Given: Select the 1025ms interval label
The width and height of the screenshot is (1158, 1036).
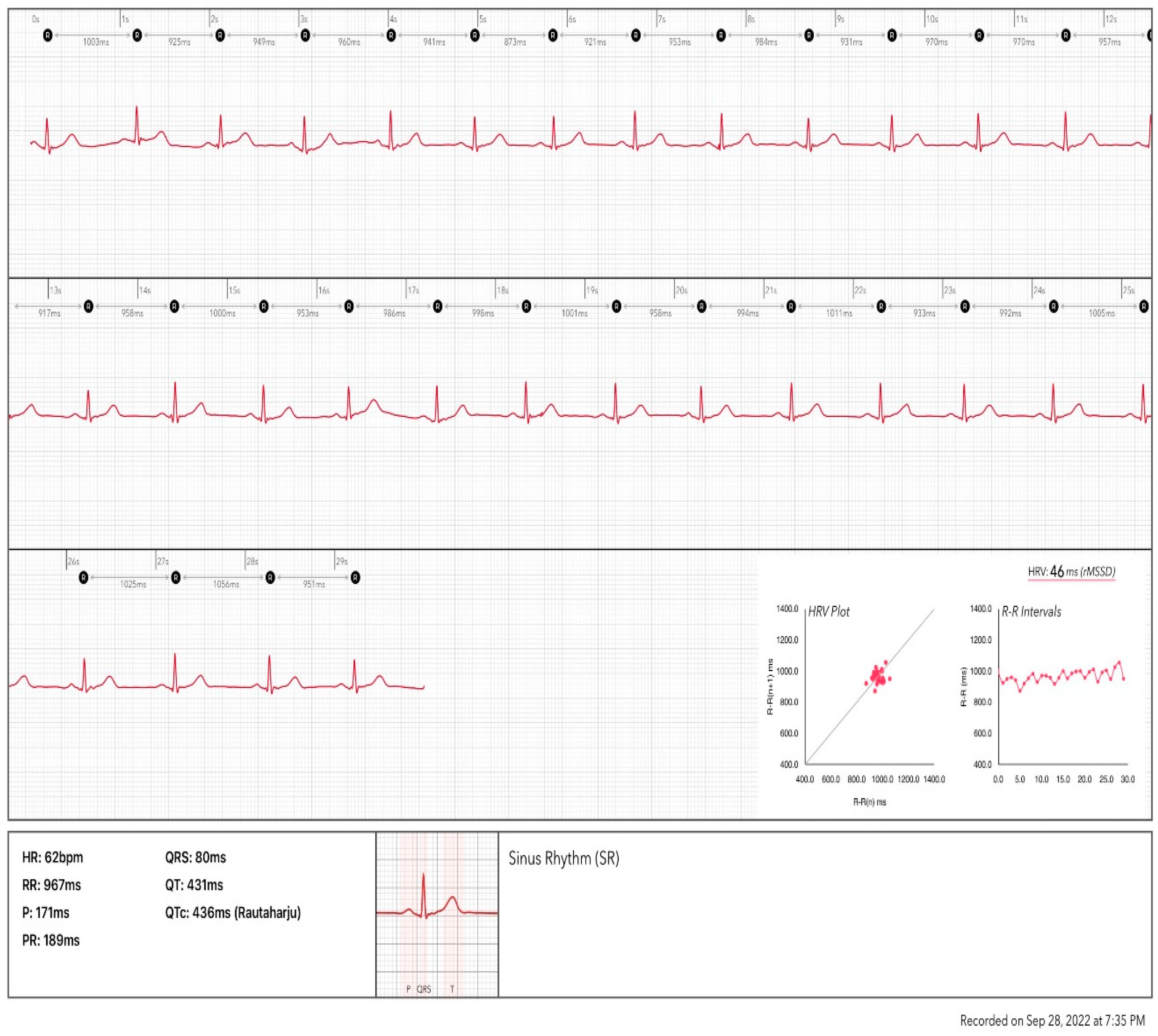Looking at the screenshot, I should click(x=133, y=585).
